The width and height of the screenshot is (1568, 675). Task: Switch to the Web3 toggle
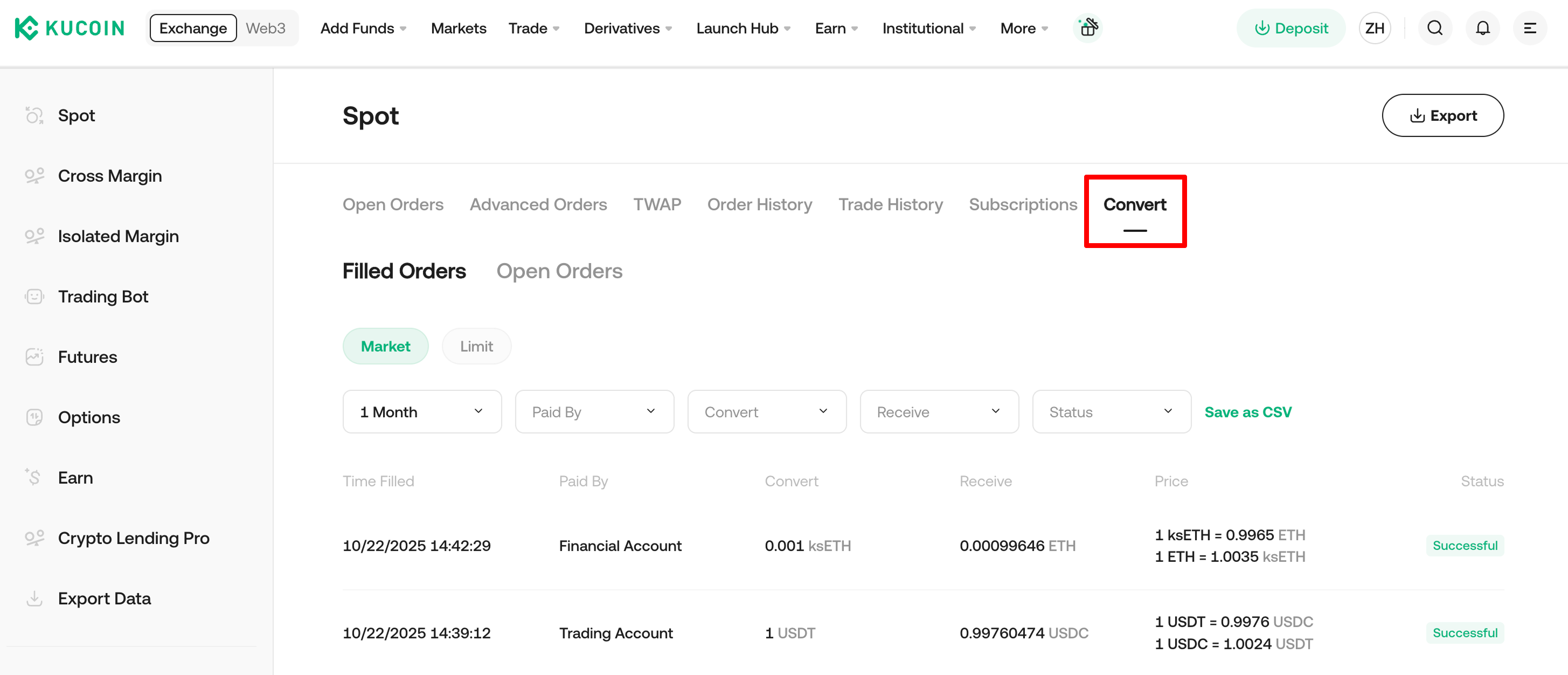click(x=266, y=28)
